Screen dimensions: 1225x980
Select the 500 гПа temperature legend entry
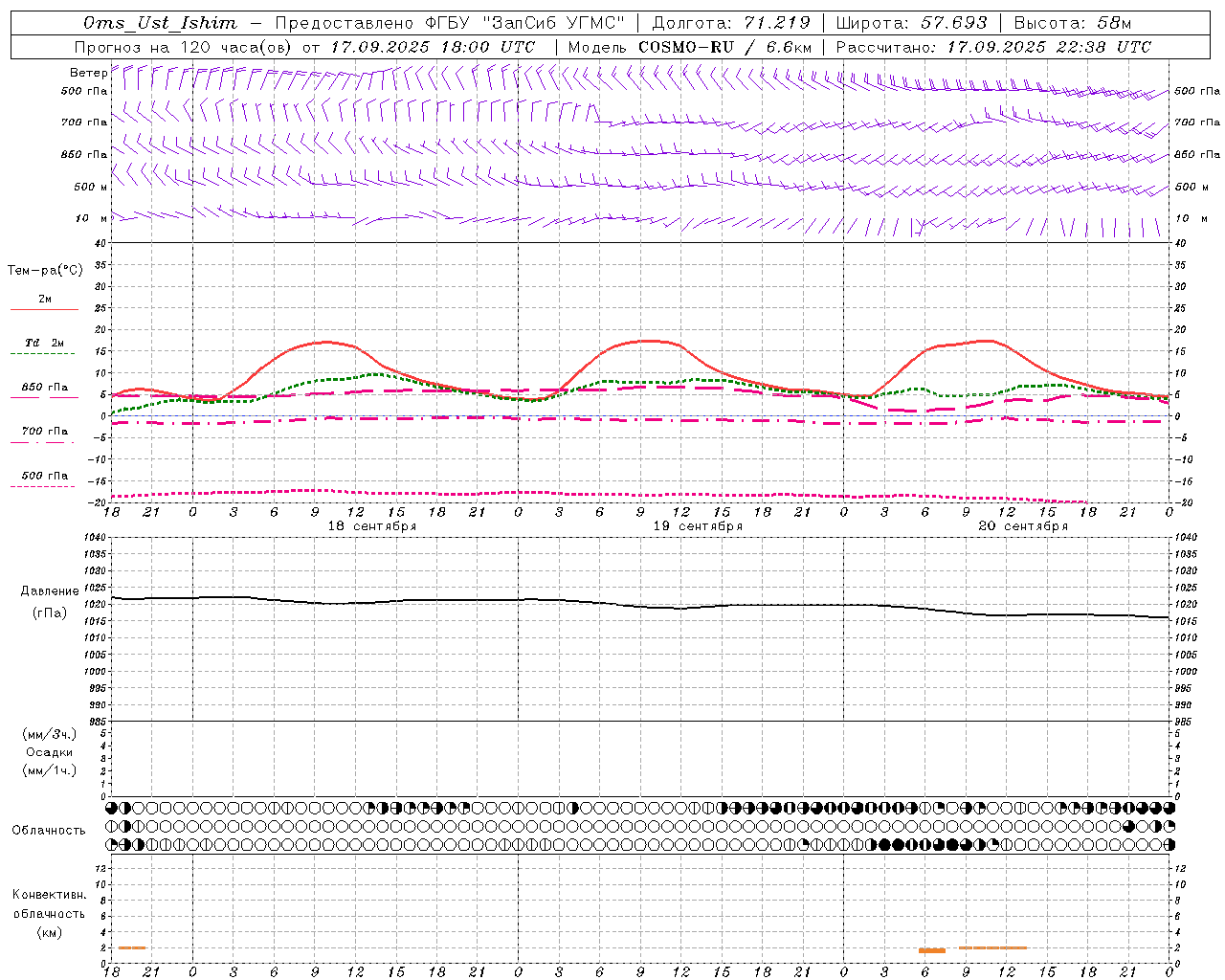tap(45, 476)
